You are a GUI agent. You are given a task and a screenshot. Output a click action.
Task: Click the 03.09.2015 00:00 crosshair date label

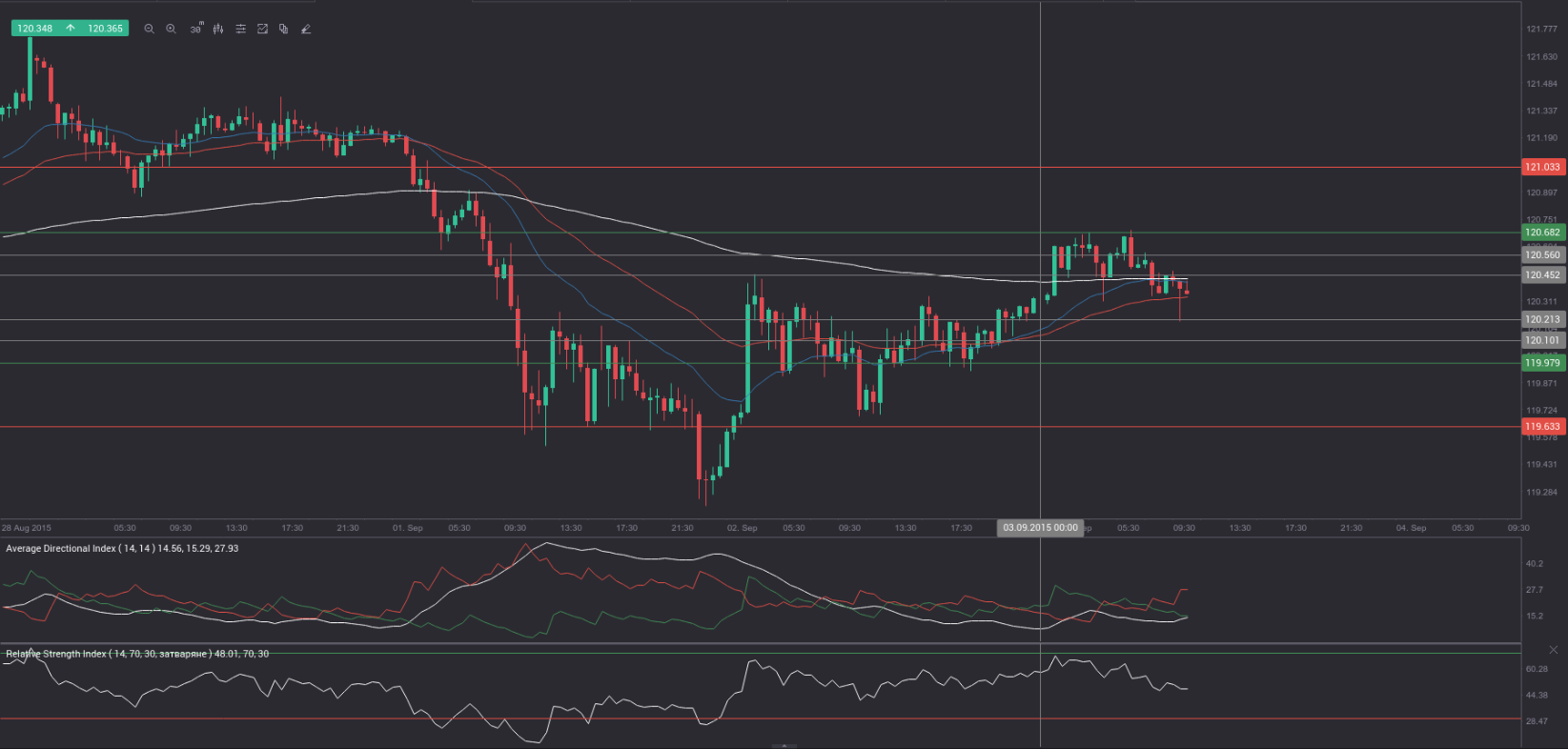[x=1040, y=528]
